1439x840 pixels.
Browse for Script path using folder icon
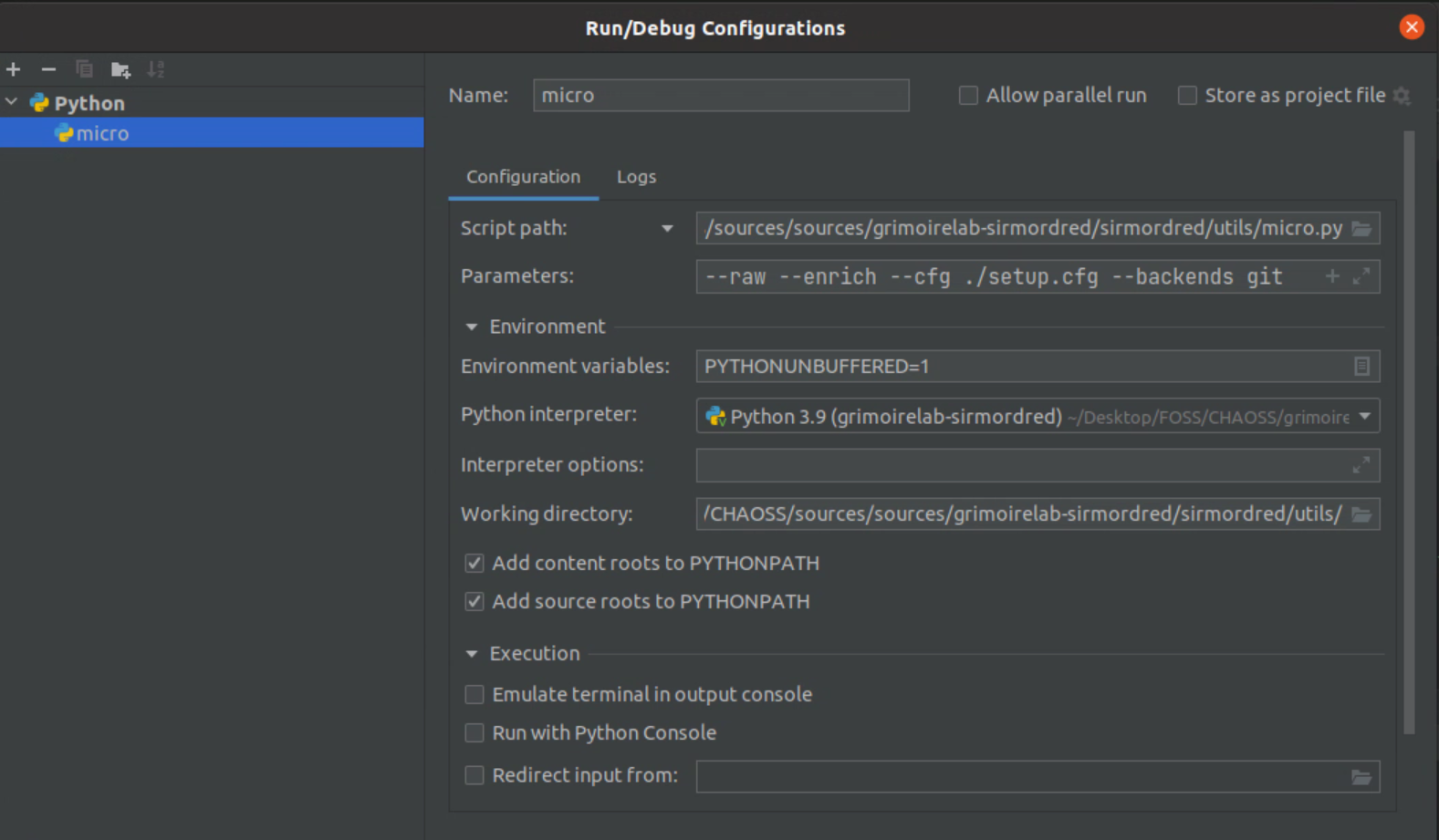pos(1361,228)
